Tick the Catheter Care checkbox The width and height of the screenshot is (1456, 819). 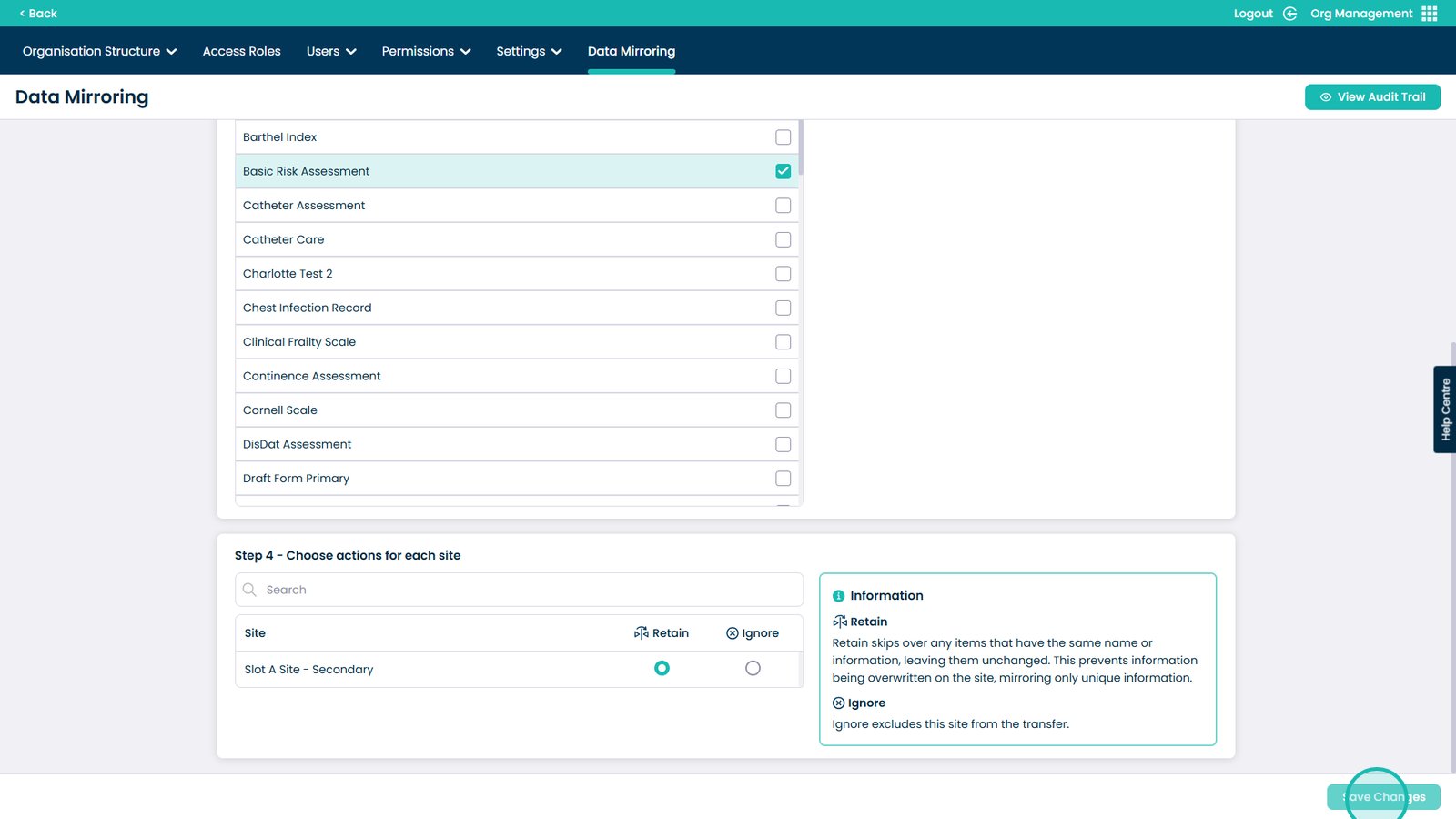(783, 239)
